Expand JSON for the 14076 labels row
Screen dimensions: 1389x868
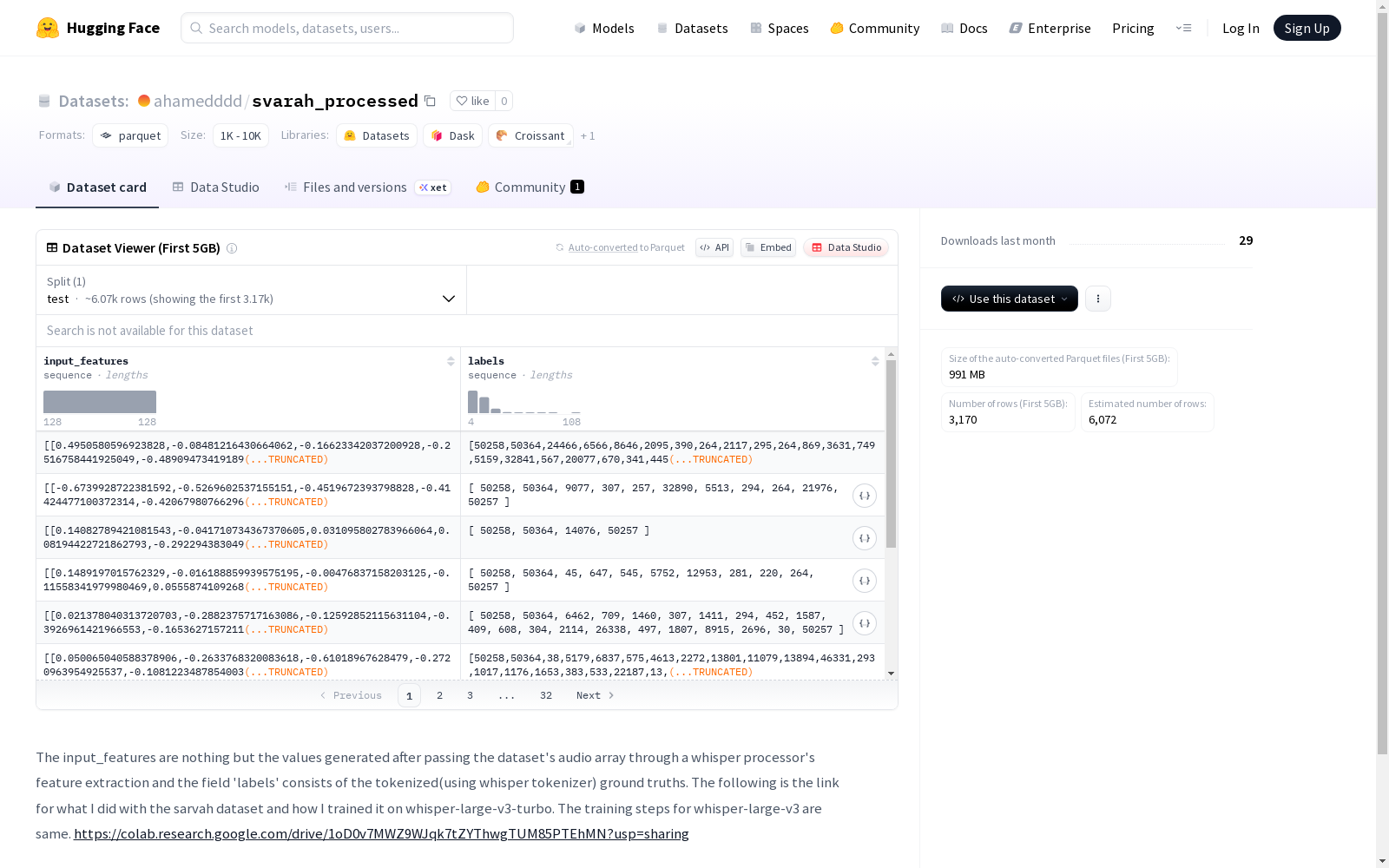point(865,538)
